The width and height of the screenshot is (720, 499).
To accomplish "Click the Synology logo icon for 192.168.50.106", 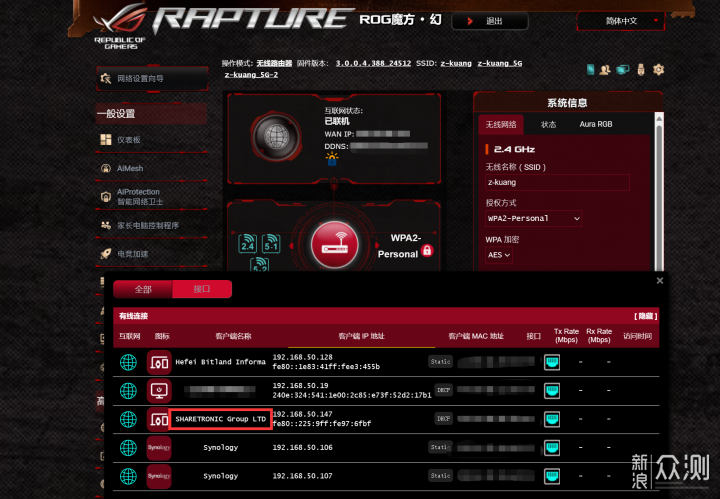I will point(159,448).
